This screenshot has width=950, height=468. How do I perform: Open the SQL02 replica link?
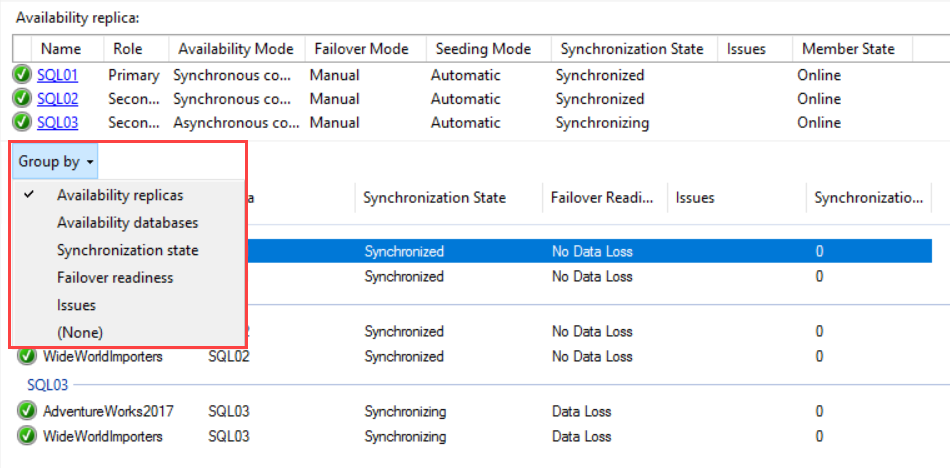(x=58, y=99)
